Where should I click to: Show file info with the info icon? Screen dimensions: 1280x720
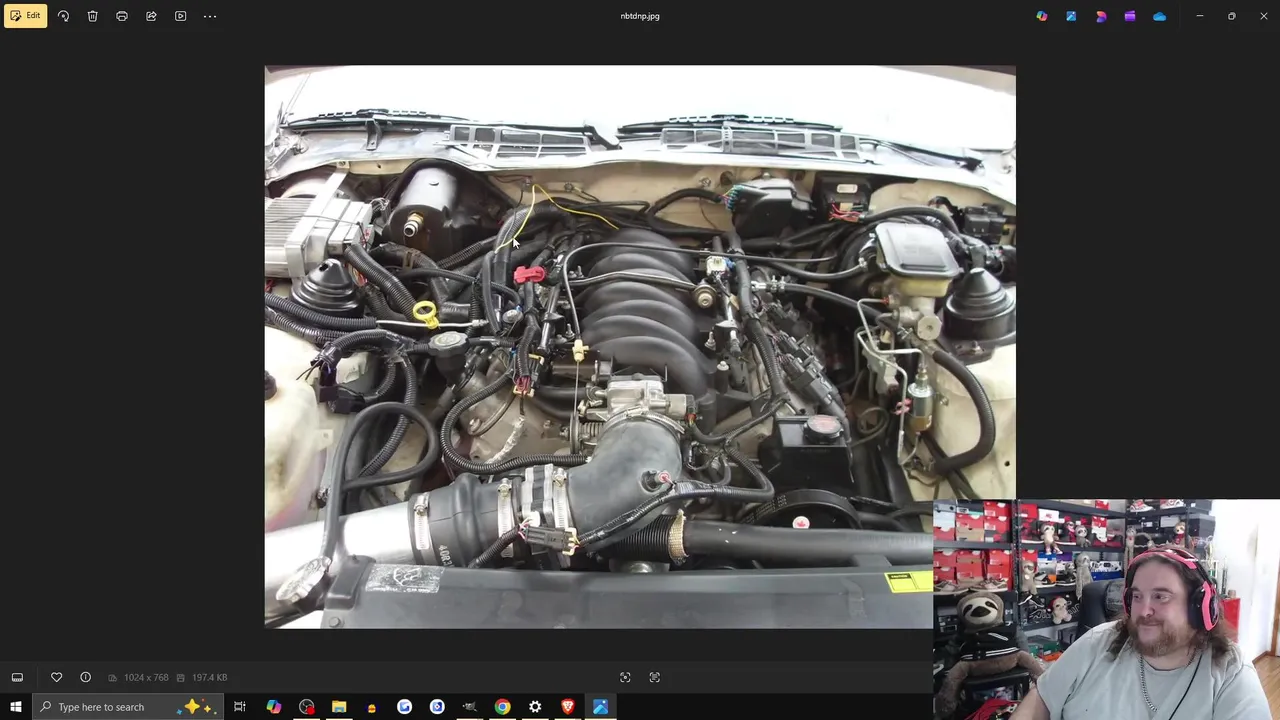tap(85, 677)
